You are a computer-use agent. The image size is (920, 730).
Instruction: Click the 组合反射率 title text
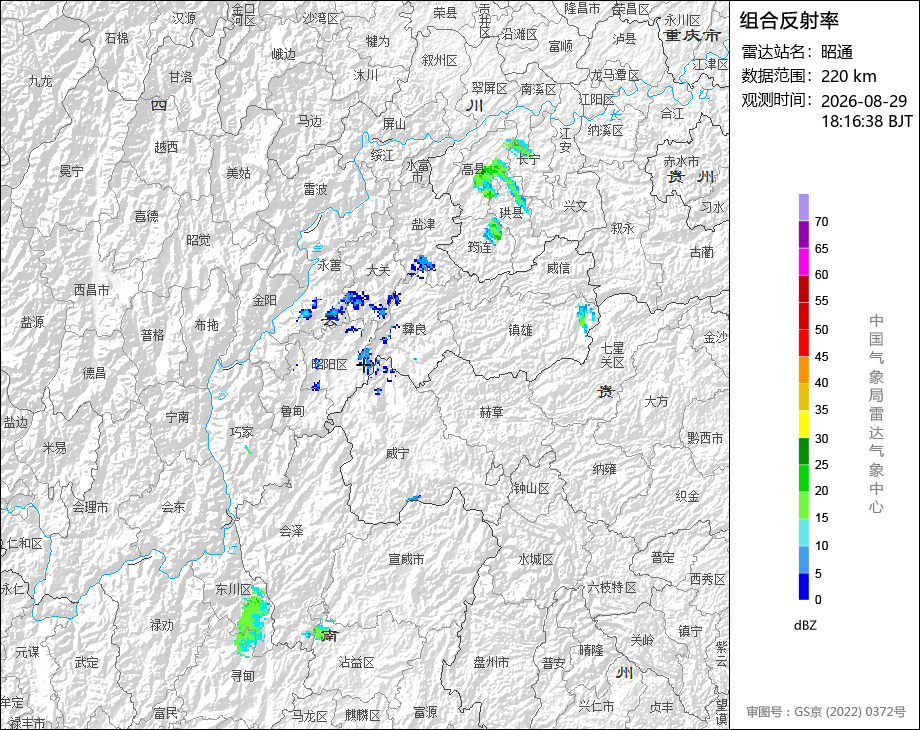(x=789, y=21)
